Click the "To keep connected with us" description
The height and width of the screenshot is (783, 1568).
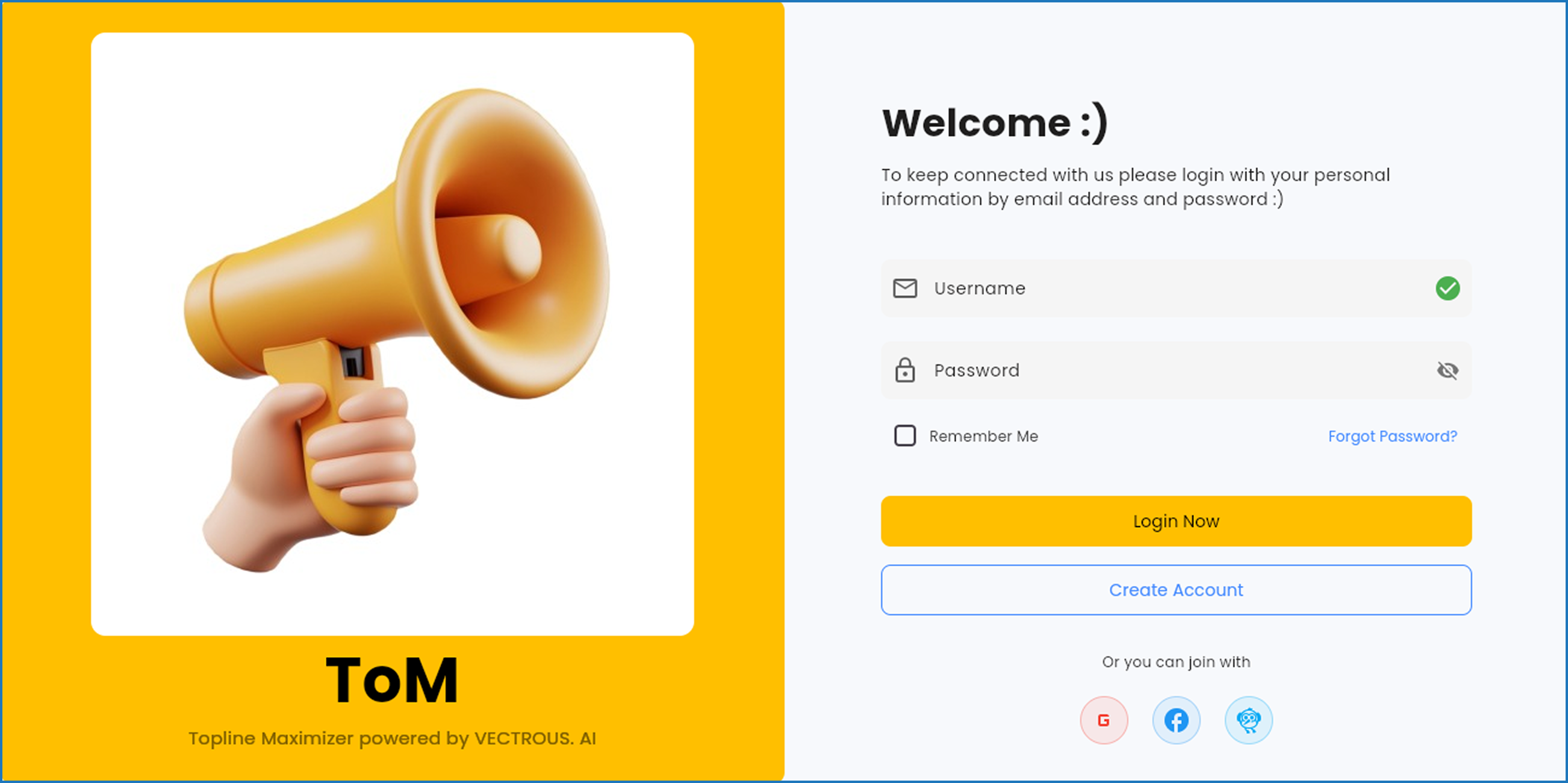coord(1135,187)
